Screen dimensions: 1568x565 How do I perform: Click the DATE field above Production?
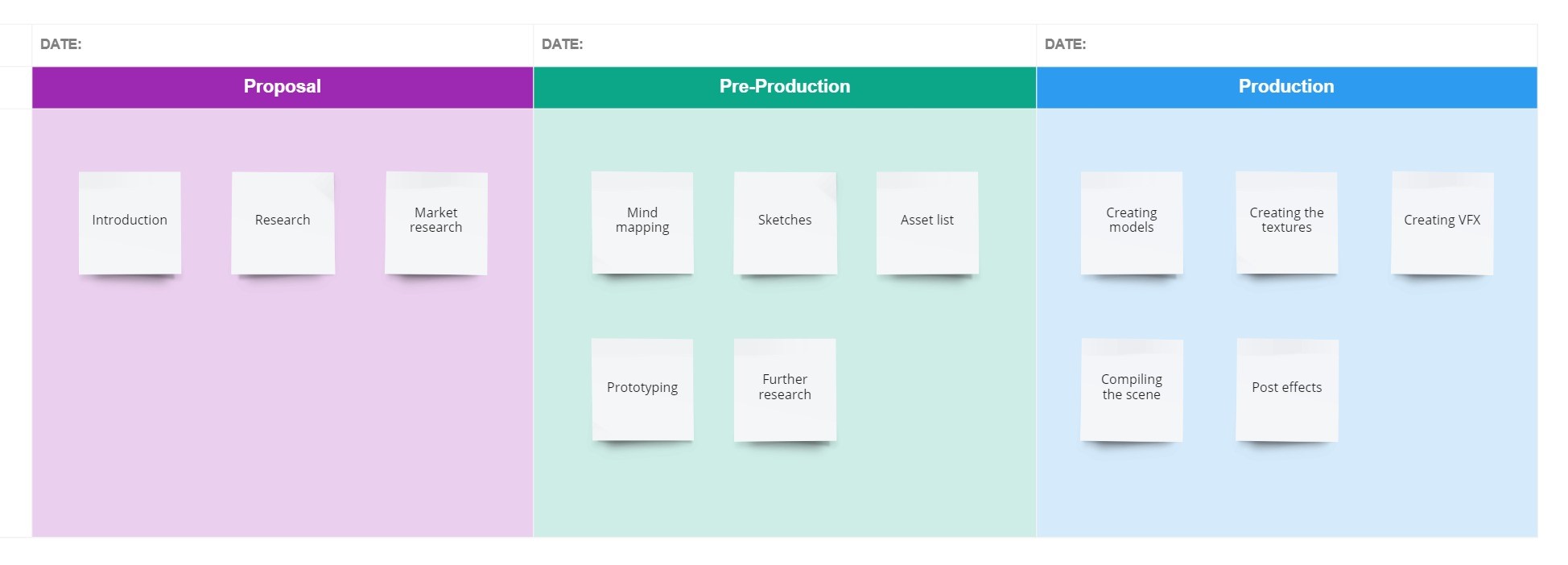pos(1286,45)
